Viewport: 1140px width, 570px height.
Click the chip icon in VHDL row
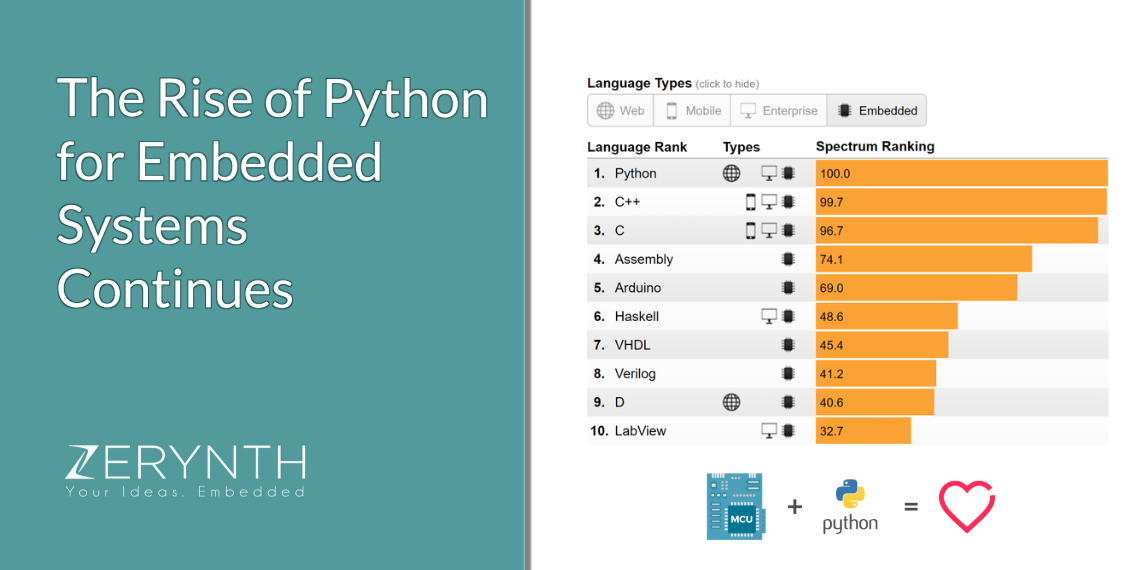[787, 345]
